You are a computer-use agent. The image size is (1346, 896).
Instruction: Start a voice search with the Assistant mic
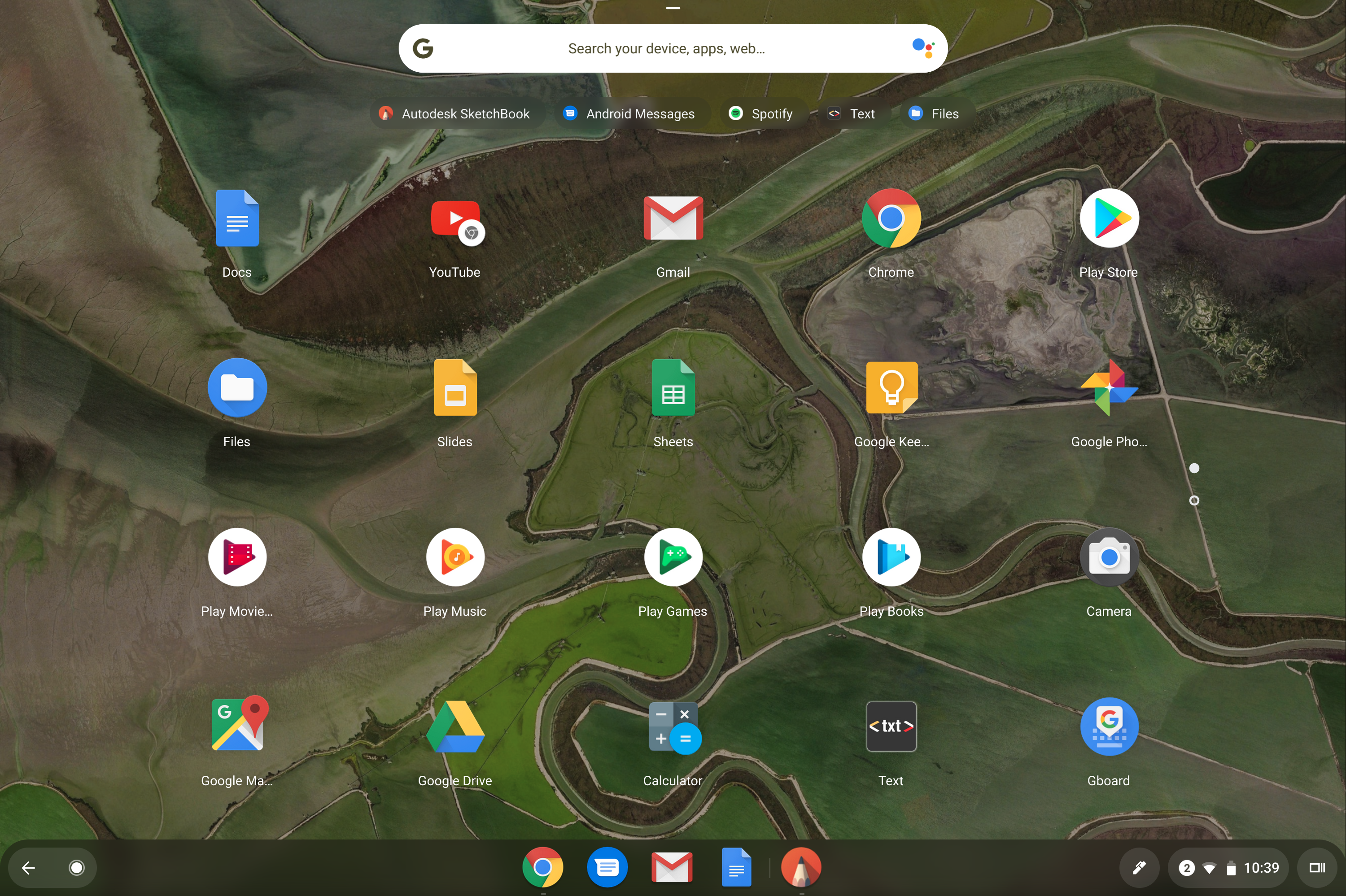tap(925, 48)
